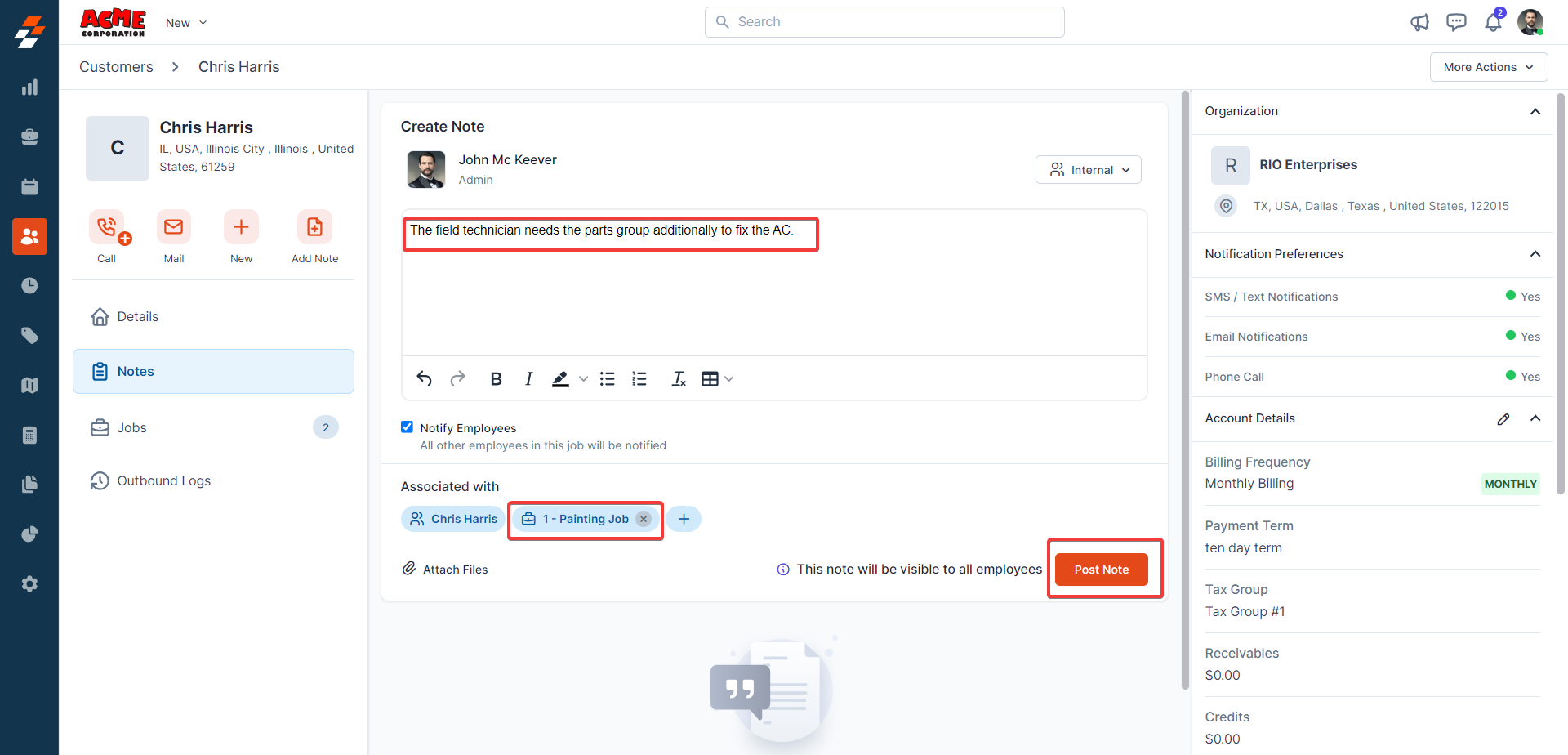Open the pie chart reports icon in sidebar

point(29,534)
